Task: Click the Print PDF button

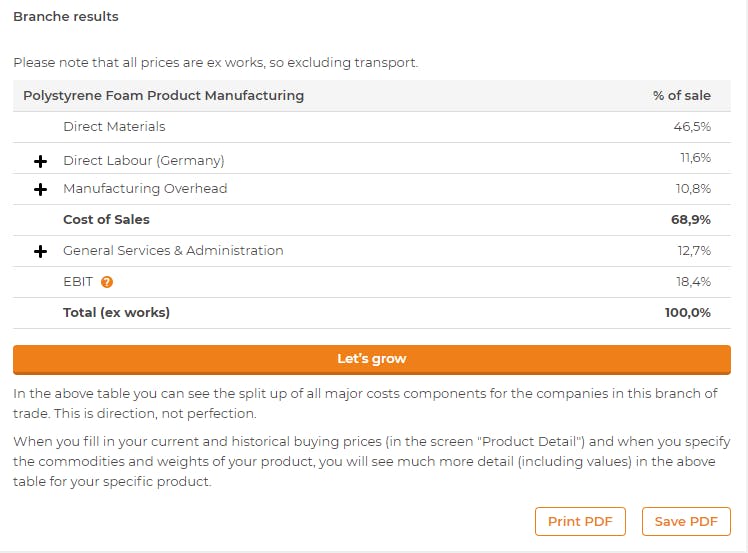Action: coord(580,521)
